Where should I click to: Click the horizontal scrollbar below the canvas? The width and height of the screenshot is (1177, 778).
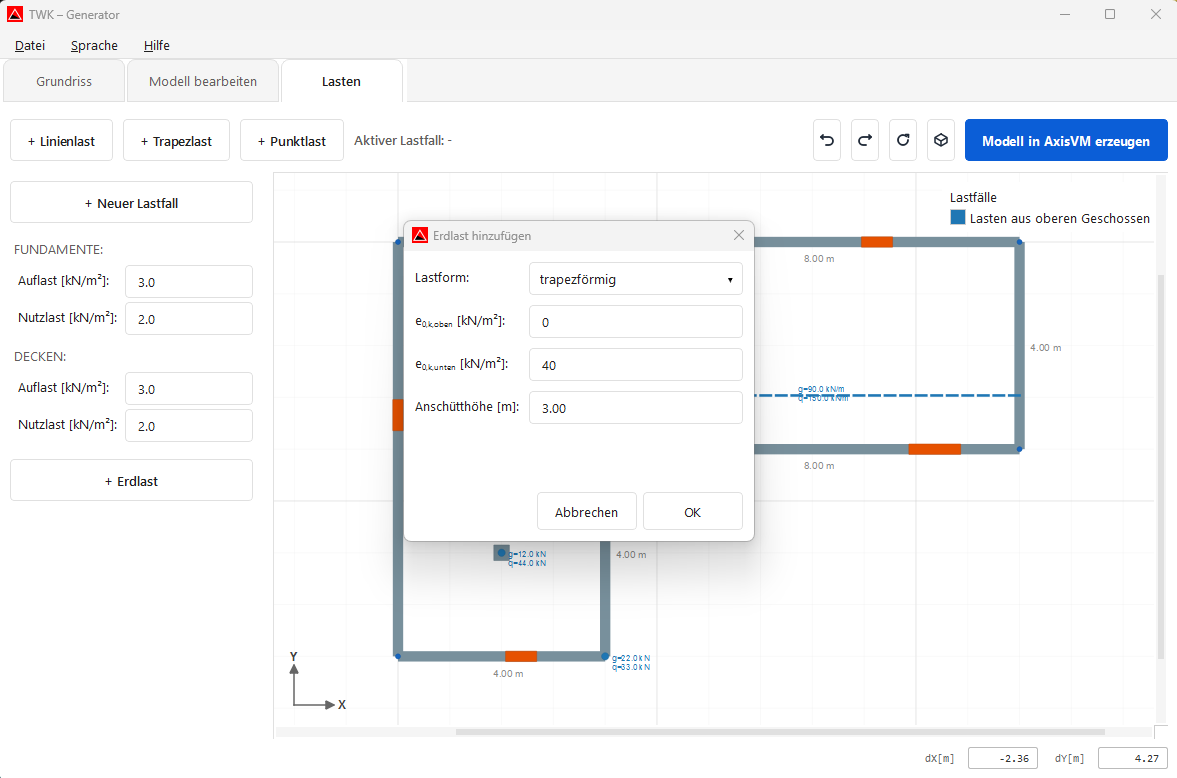(780, 732)
